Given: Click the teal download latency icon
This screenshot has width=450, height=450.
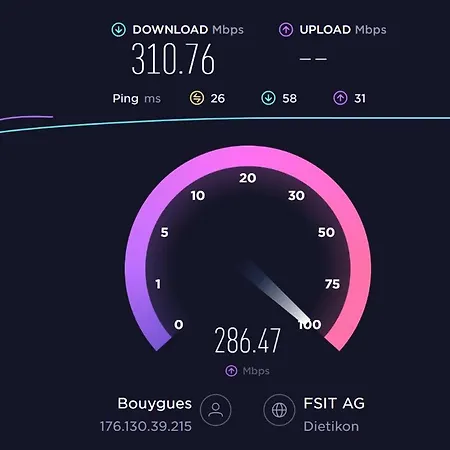Looking at the screenshot, I should point(268,98).
